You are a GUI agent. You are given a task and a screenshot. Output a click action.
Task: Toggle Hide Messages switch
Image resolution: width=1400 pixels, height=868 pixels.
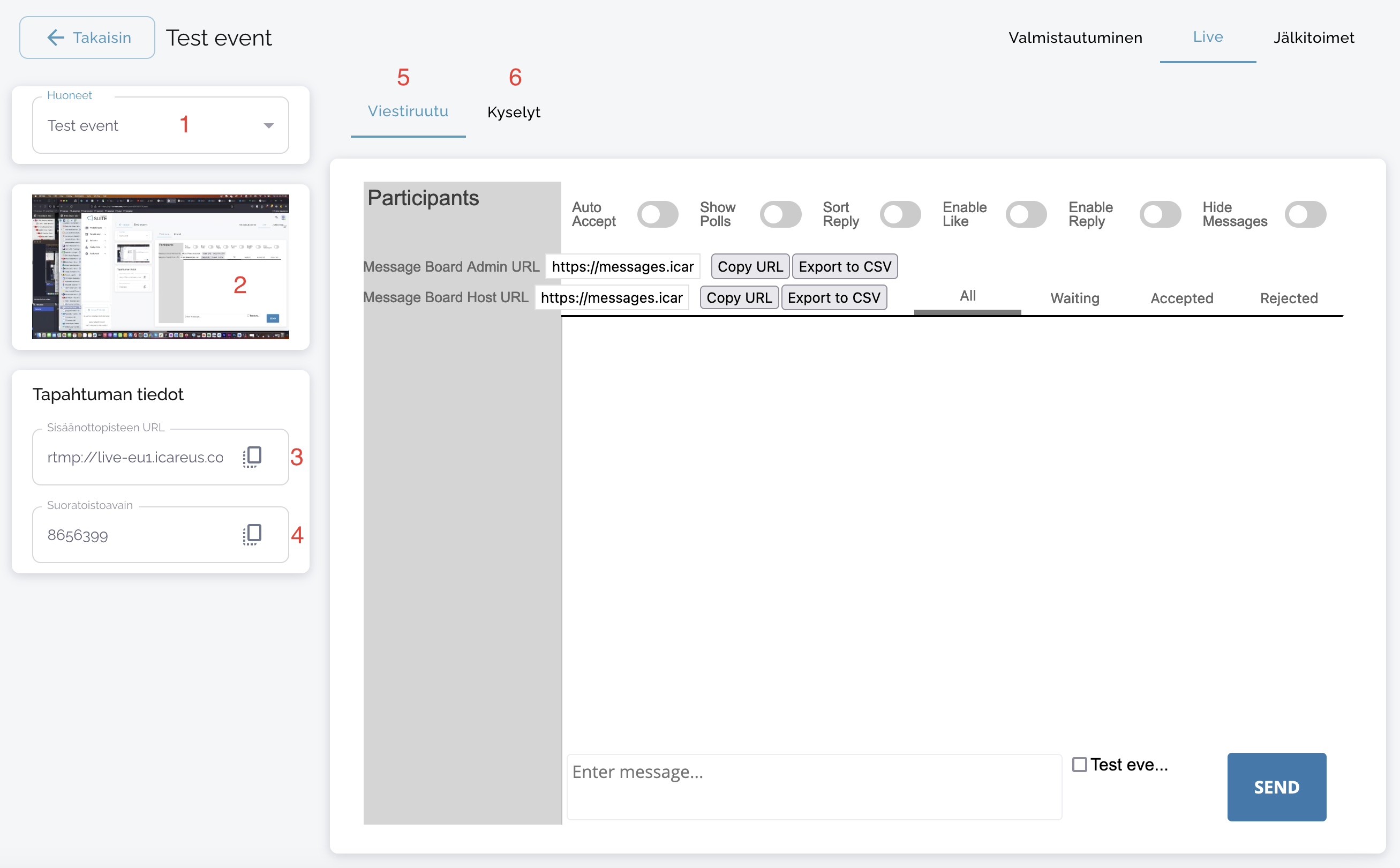[1305, 215]
